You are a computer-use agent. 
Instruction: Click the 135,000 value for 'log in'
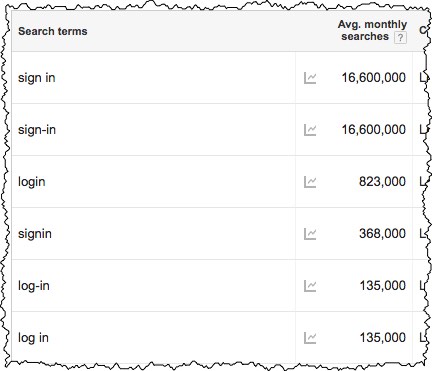tap(383, 338)
